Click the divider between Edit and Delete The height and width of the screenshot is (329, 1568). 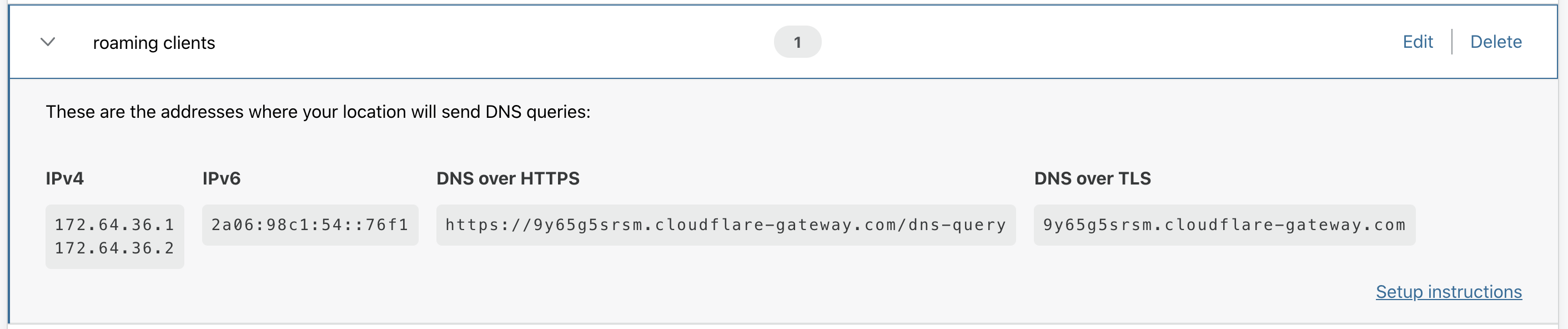point(1452,42)
